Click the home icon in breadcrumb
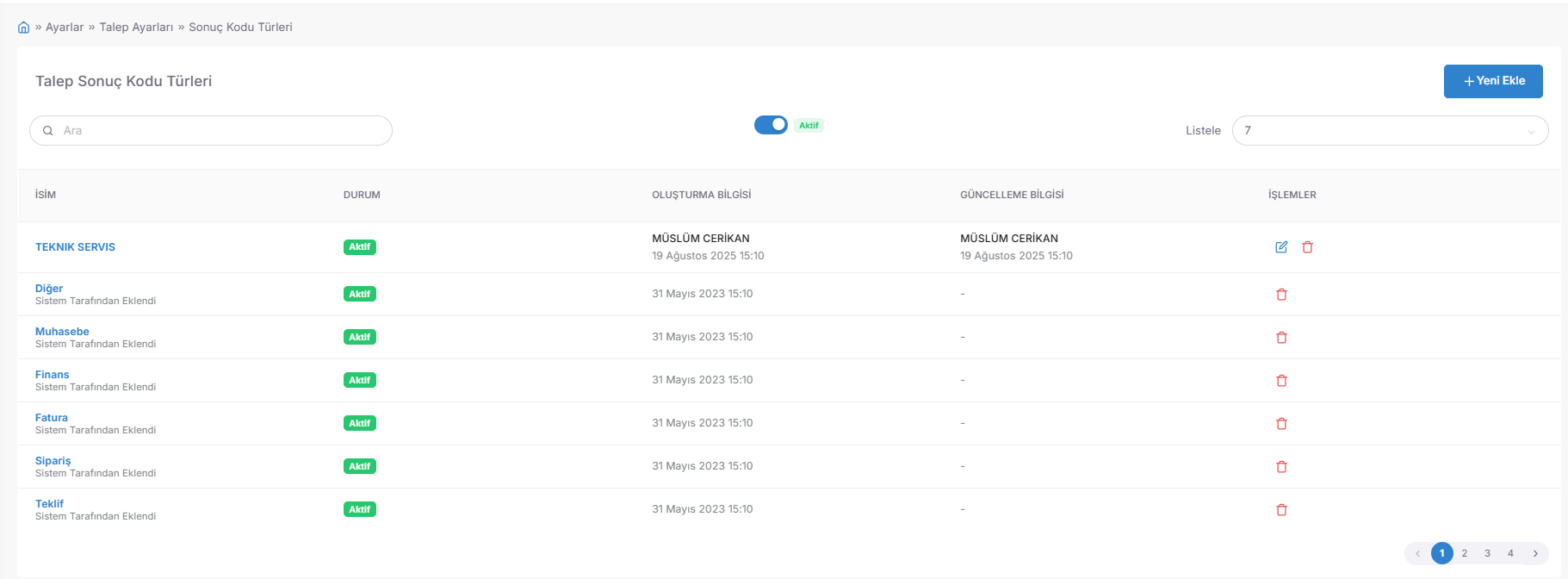1568x579 pixels. (23, 28)
